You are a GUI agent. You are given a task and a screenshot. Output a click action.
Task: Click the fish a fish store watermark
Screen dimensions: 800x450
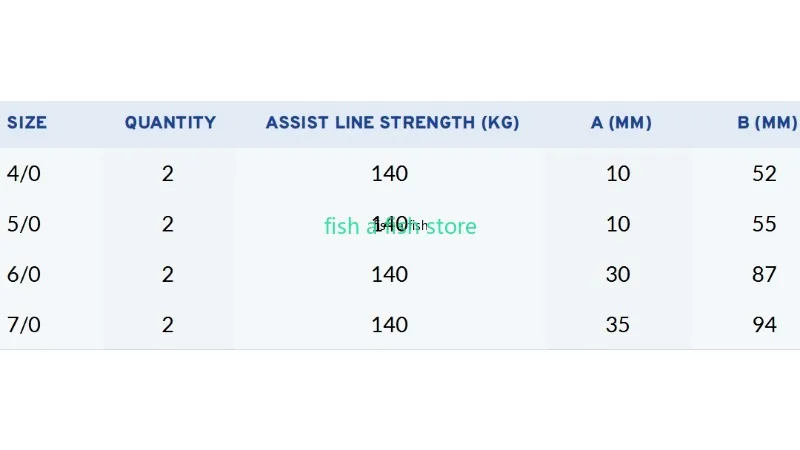coord(401,226)
